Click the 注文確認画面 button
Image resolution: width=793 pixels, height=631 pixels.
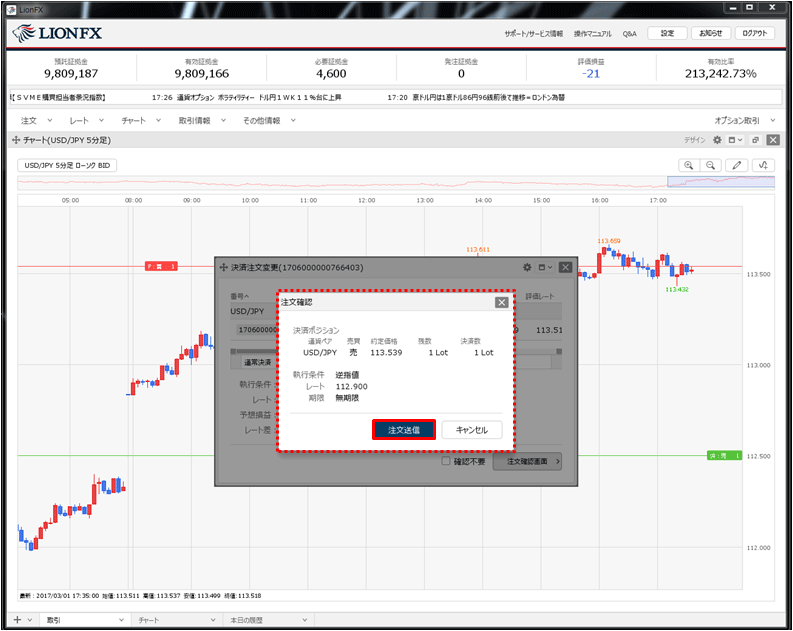click(527, 461)
